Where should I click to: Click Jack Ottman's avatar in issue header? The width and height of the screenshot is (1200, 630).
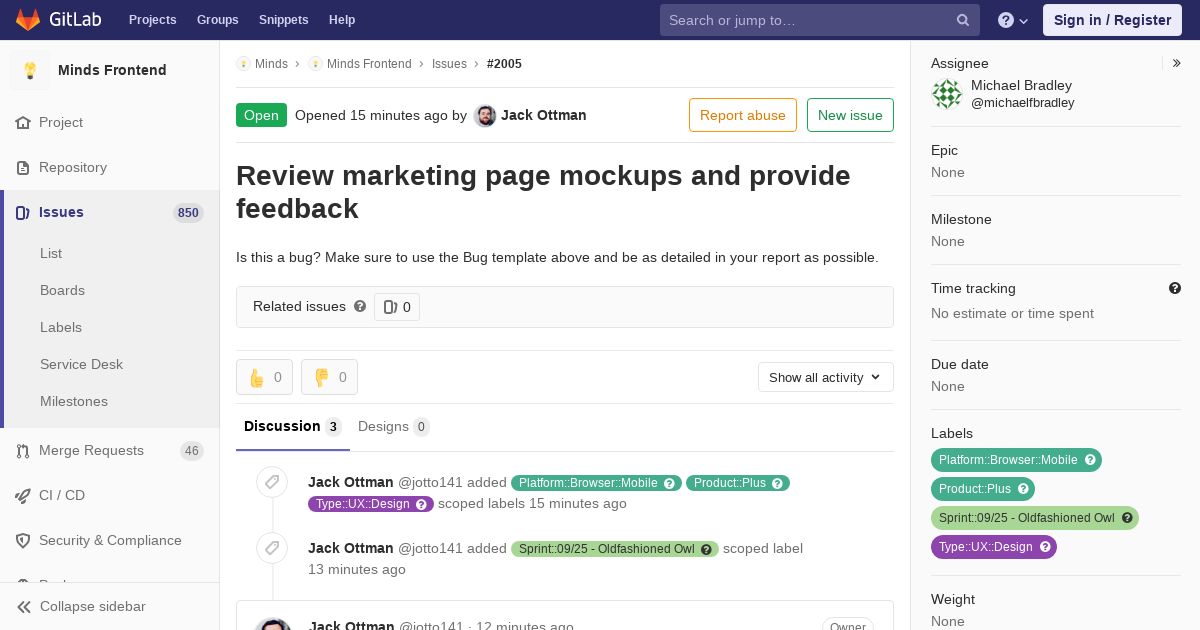(x=485, y=115)
